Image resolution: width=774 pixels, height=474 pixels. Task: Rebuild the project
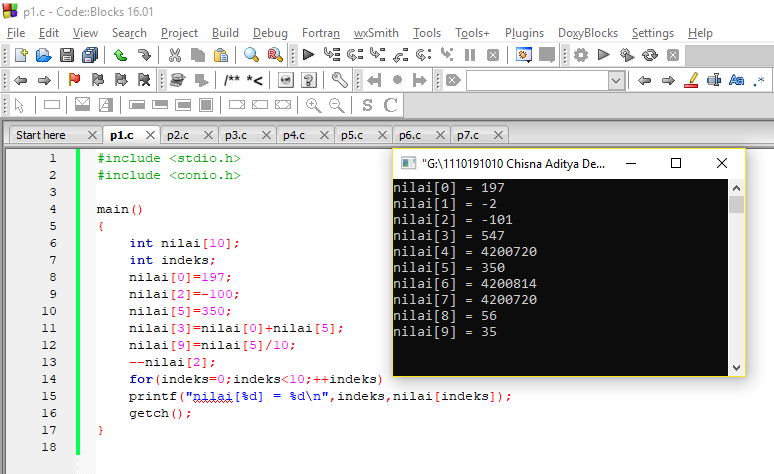pyautogui.click(x=650, y=55)
